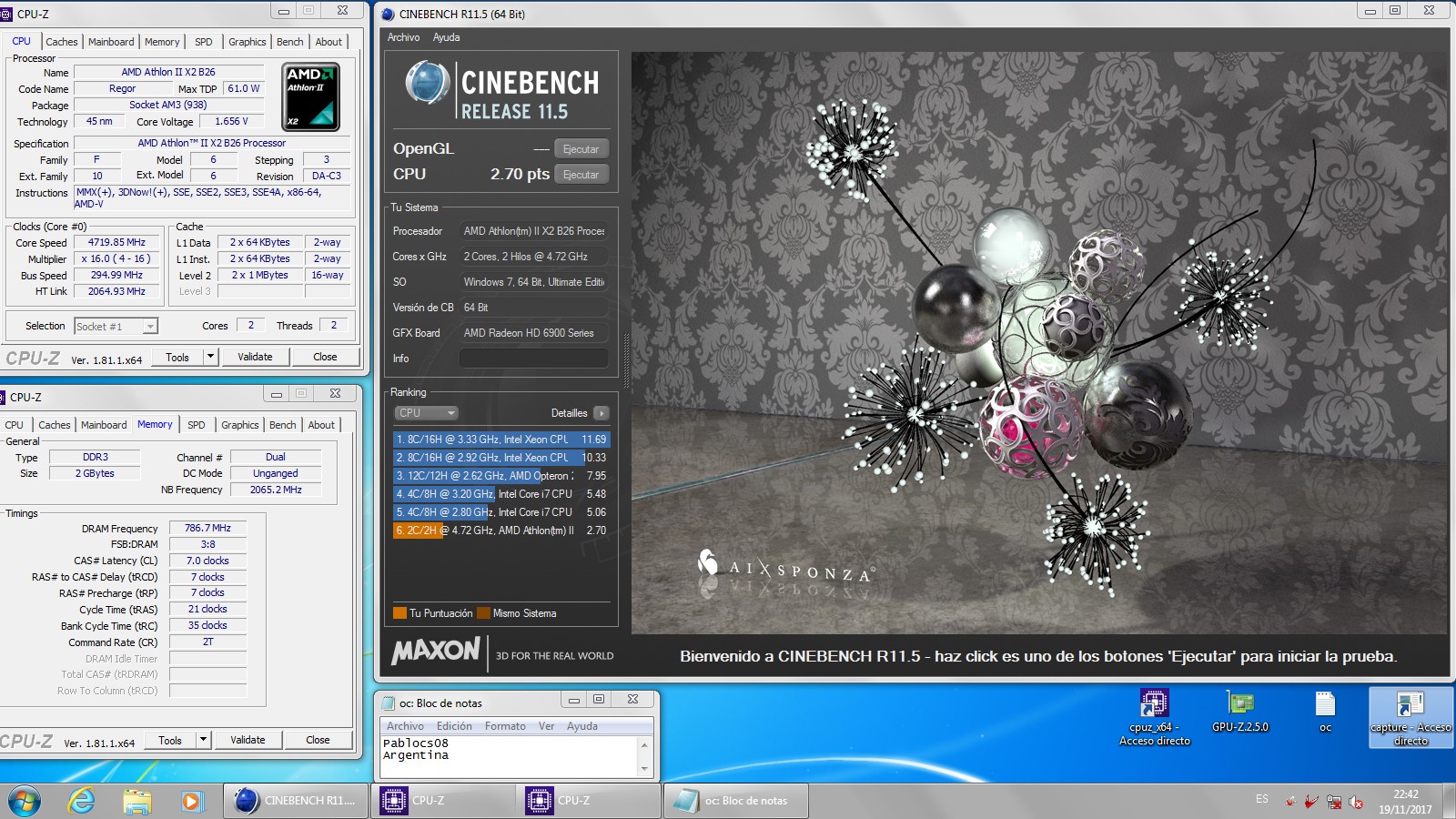
Task: Click the Core Speed value 4719.85 MHz
Action: [x=116, y=243]
